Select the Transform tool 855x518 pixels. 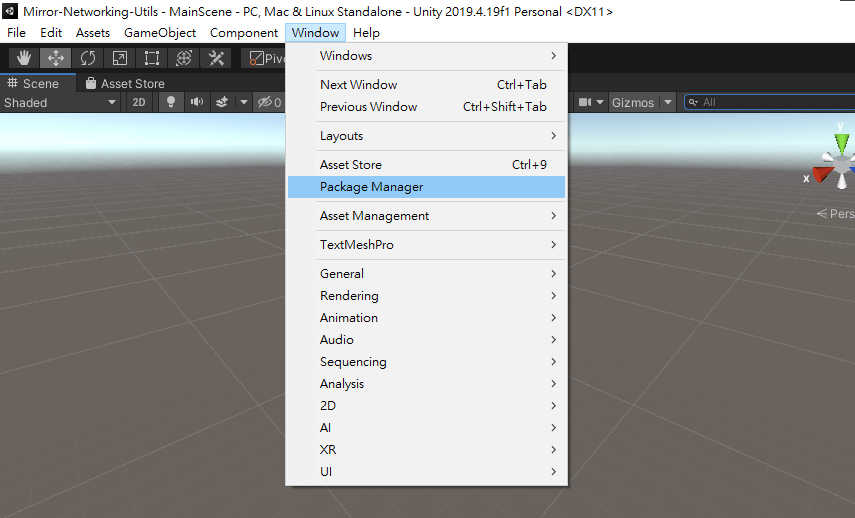click(x=184, y=58)
